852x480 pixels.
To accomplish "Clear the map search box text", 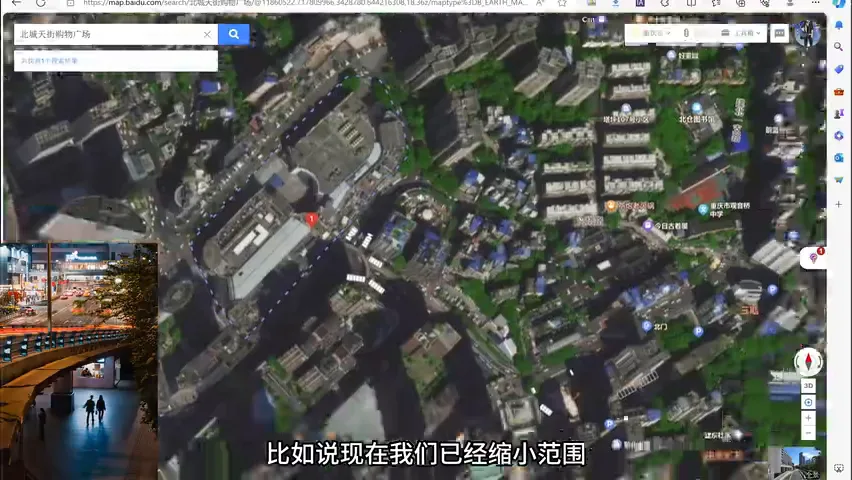I will coord(207,34).
